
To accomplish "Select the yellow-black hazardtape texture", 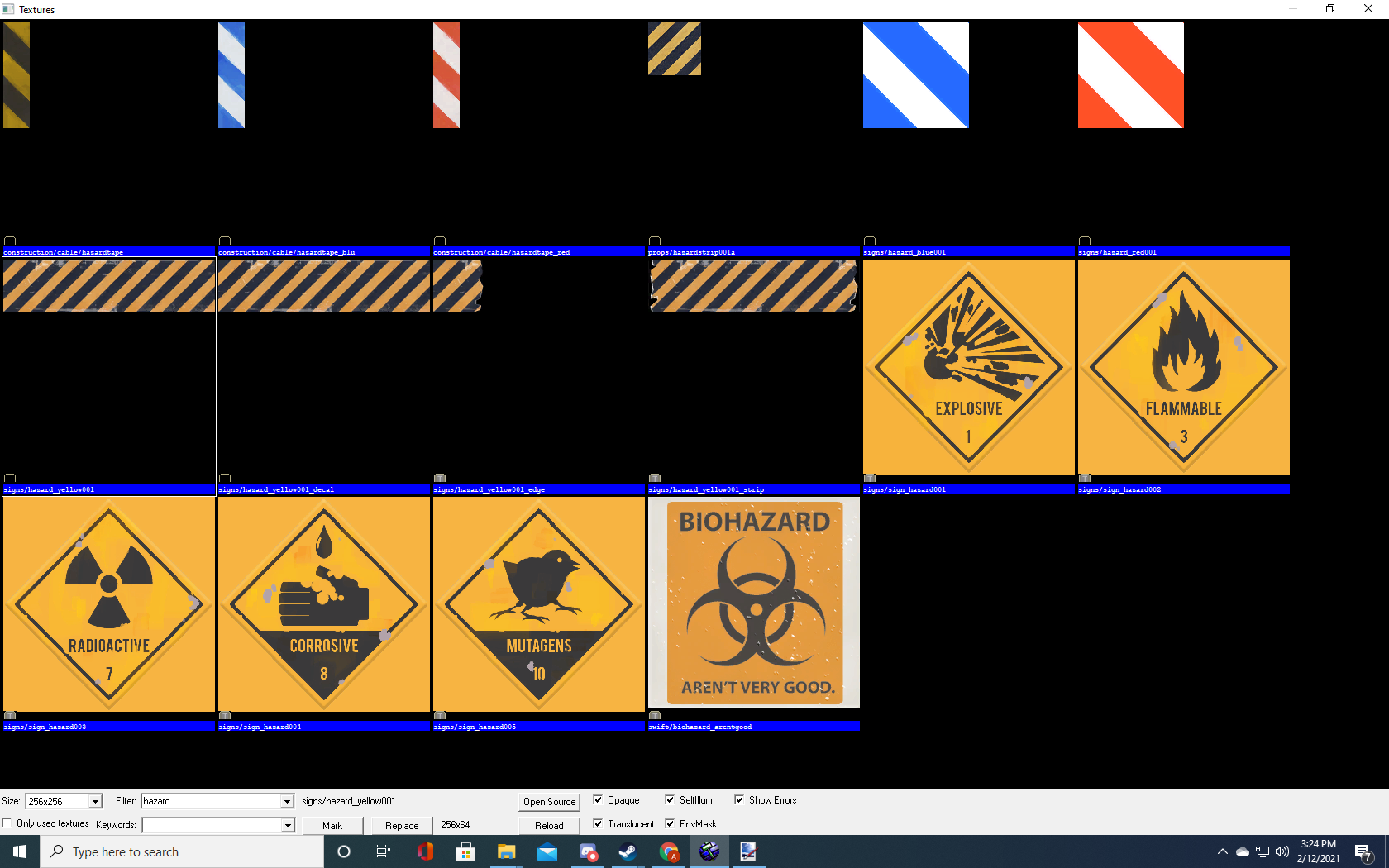I will click(17, 75).
